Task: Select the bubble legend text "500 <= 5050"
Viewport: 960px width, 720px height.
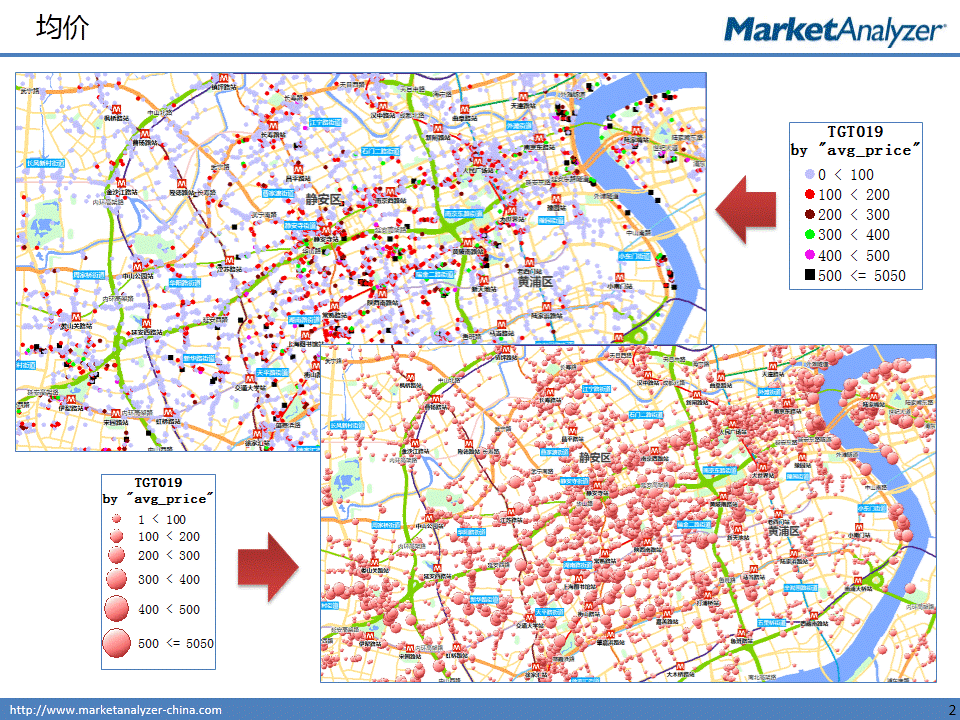Action: (x=176, y=643)
